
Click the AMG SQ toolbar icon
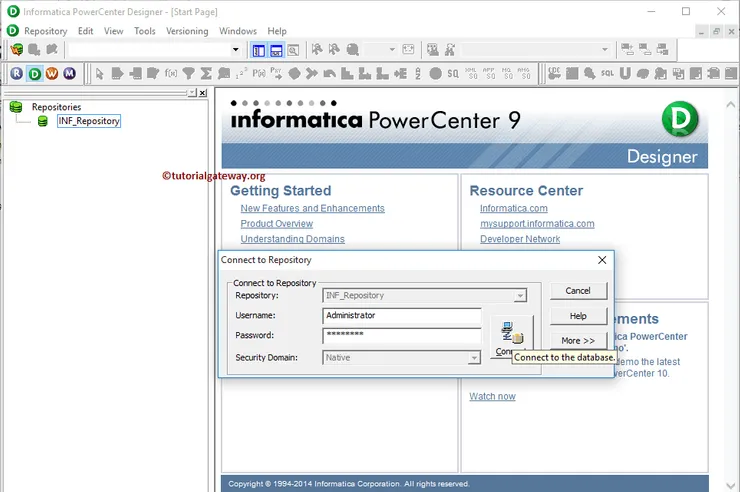click(524, 74)
